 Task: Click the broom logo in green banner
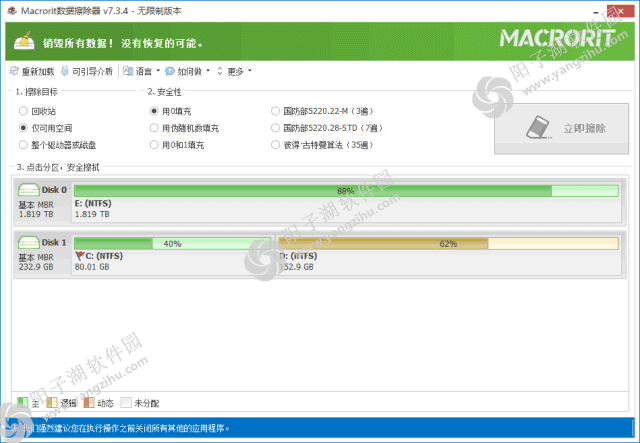coord(24,41)
